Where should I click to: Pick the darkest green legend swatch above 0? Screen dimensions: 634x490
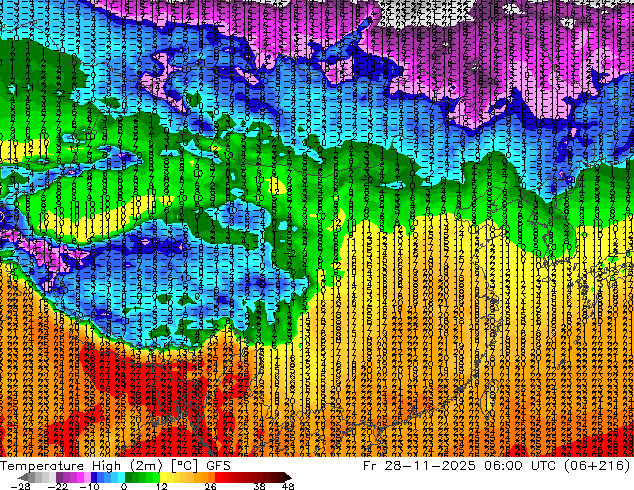[128, 477]
